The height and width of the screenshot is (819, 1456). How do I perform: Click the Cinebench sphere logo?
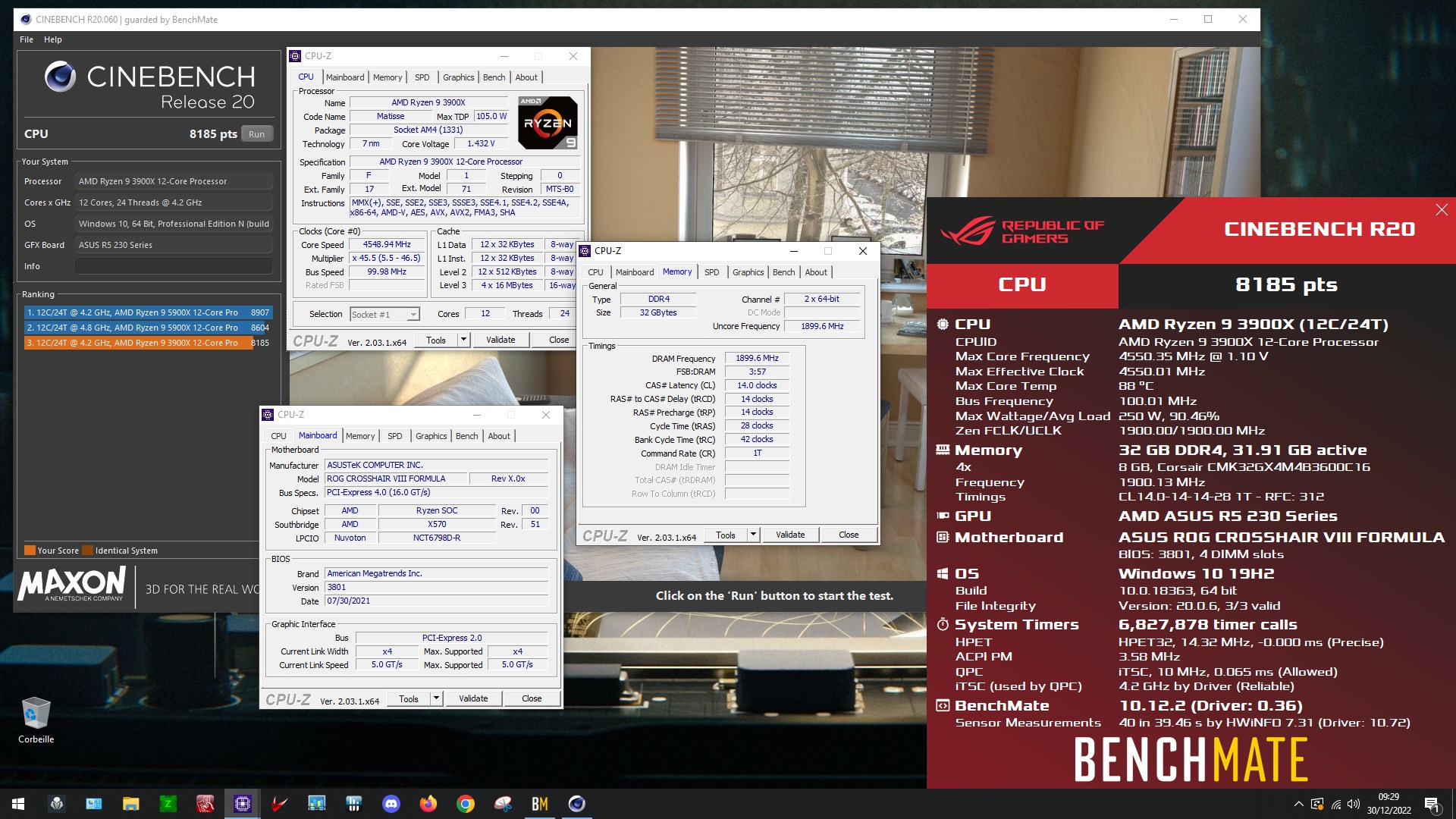coord(60,77)
